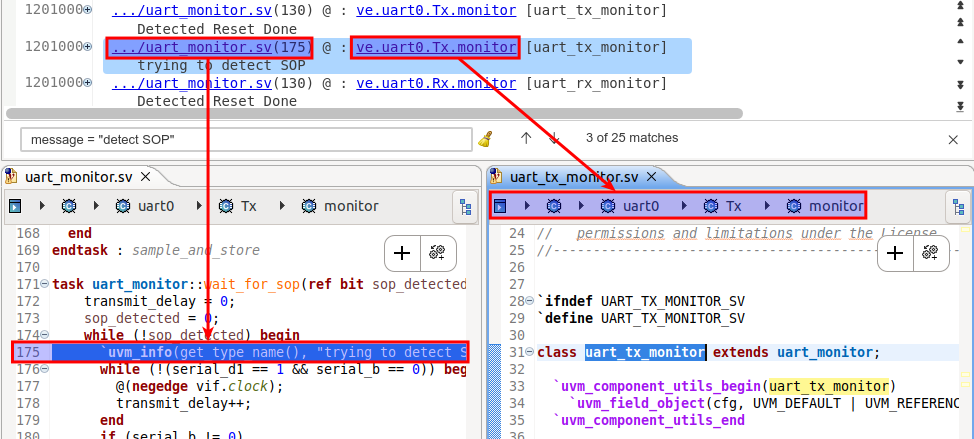Click the highlighted uart_tx_monitor on line 33
This screenshot has height=439, width=974.
829,386
